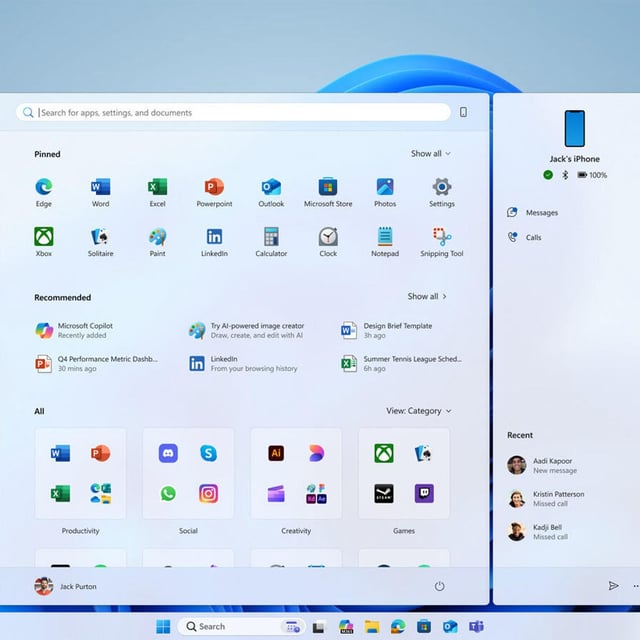The height and width of the screenshot is (640, 640).
Task: Open the View: Category dropdown
Action: 419,411
